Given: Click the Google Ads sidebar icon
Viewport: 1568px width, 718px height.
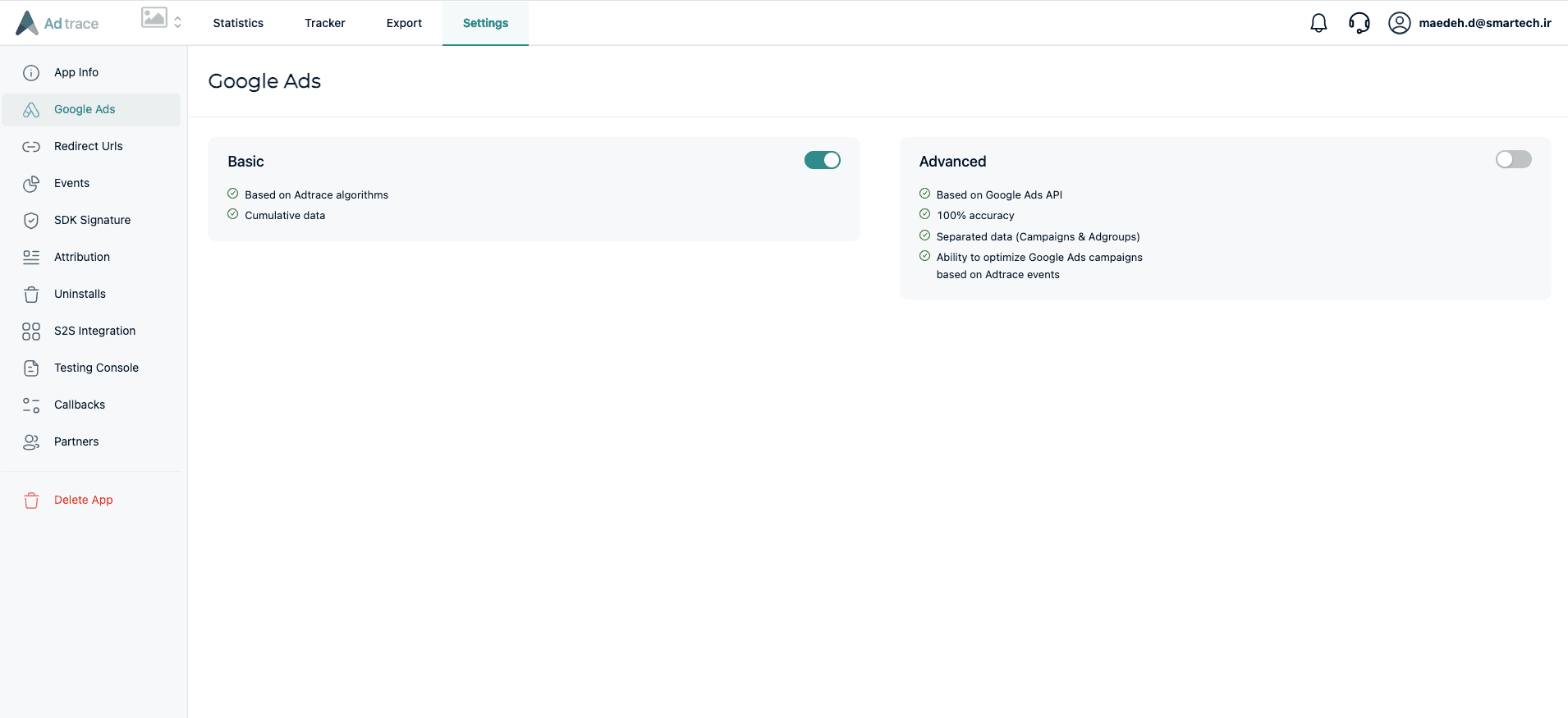Looking at the screenshot, I should click(31, 110).
